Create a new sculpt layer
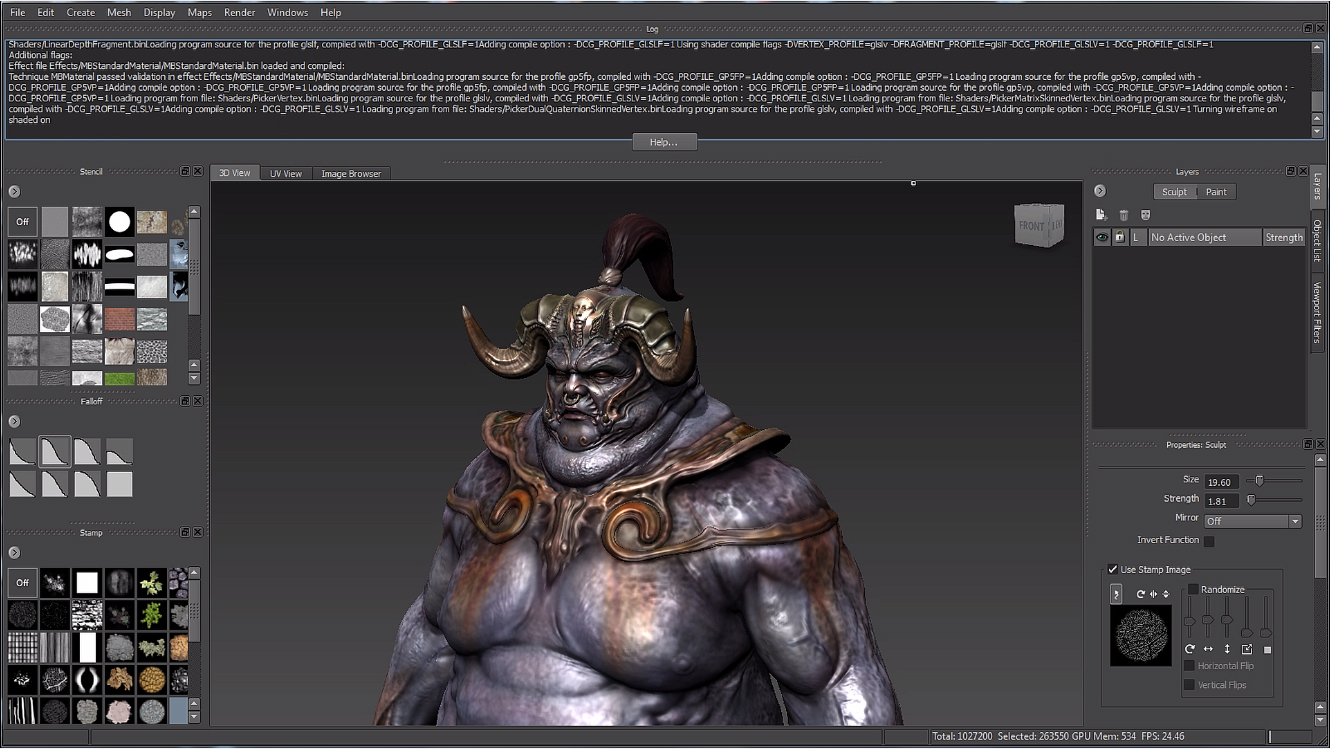Viewport: 1330px width, 749px height. [x=1101, y=214]
